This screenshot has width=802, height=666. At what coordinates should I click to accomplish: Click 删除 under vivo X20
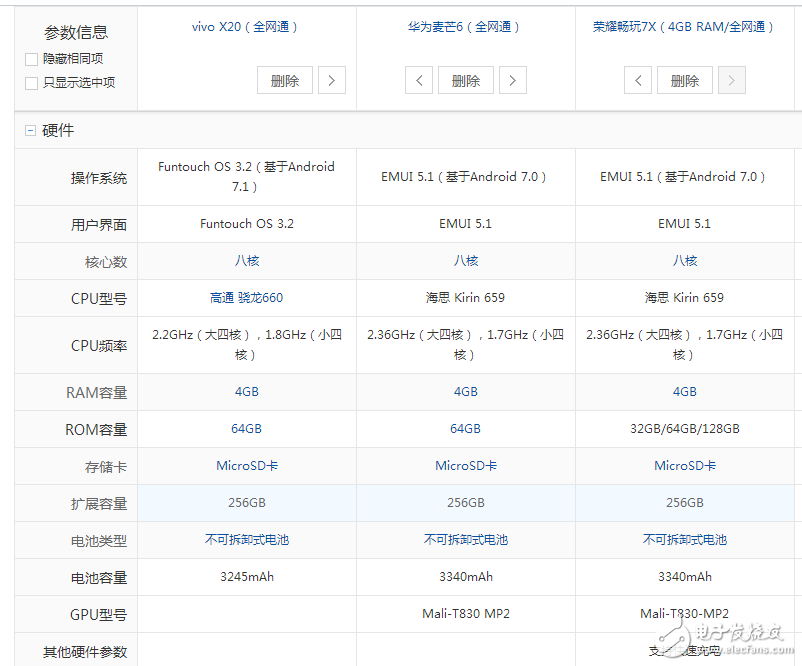284,80
